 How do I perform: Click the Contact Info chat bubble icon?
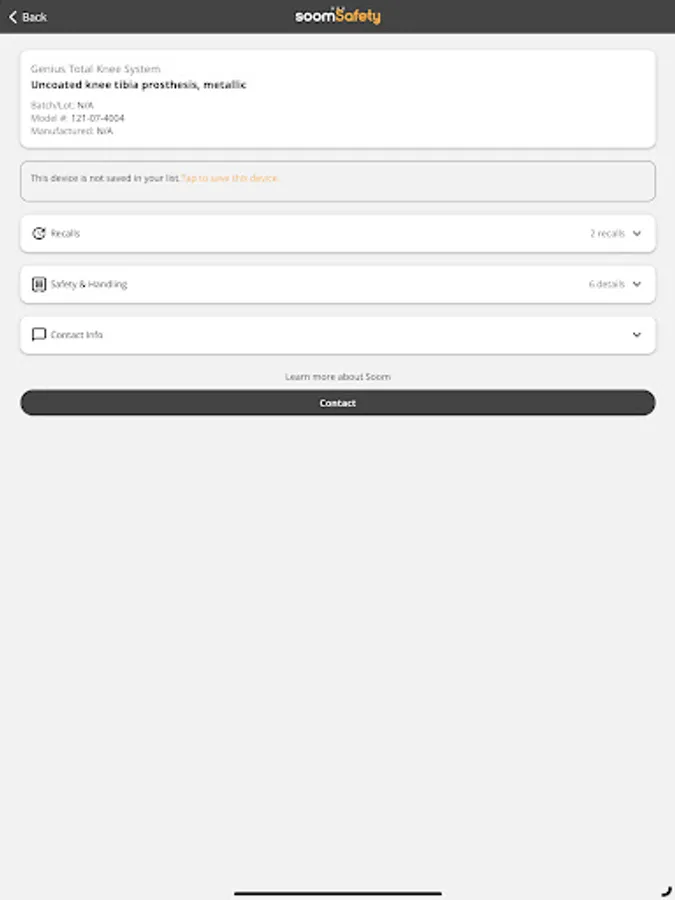38,335
